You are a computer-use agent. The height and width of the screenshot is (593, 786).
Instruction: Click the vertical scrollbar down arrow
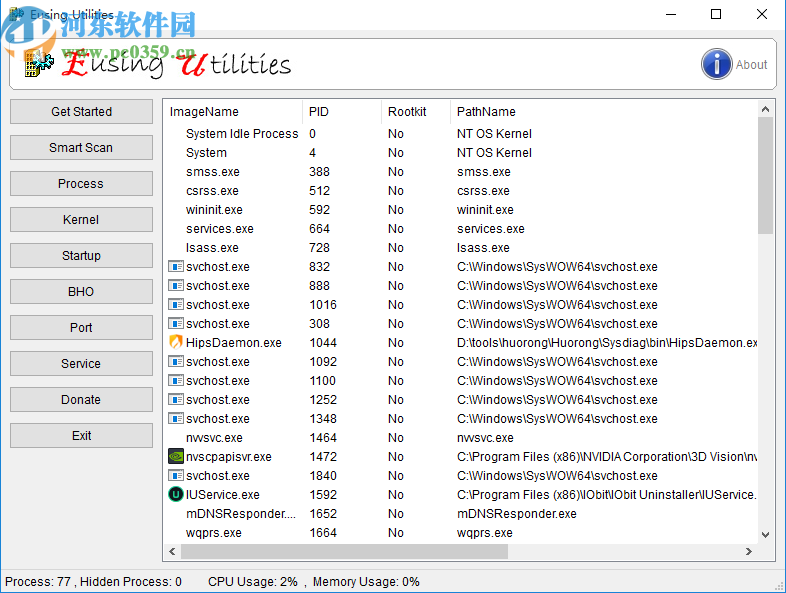[765, 535]
